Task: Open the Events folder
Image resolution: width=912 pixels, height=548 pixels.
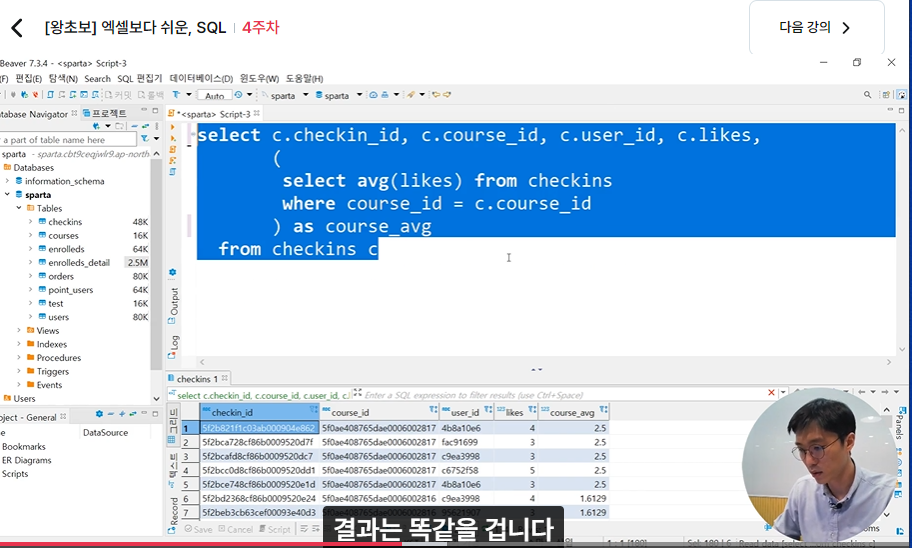Action: (x=49, y=385)
